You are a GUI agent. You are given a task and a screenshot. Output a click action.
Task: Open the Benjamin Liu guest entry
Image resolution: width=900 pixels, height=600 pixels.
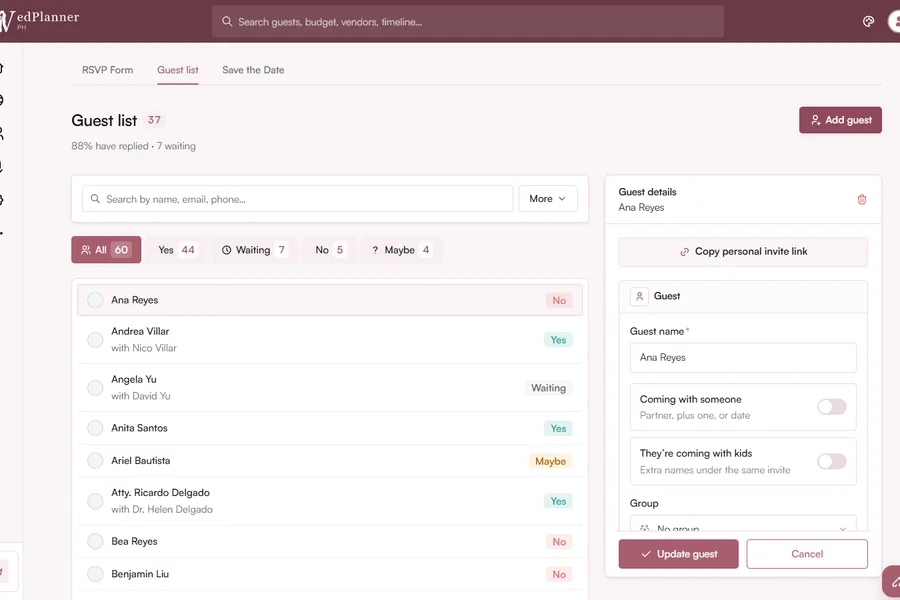point(330,574)
